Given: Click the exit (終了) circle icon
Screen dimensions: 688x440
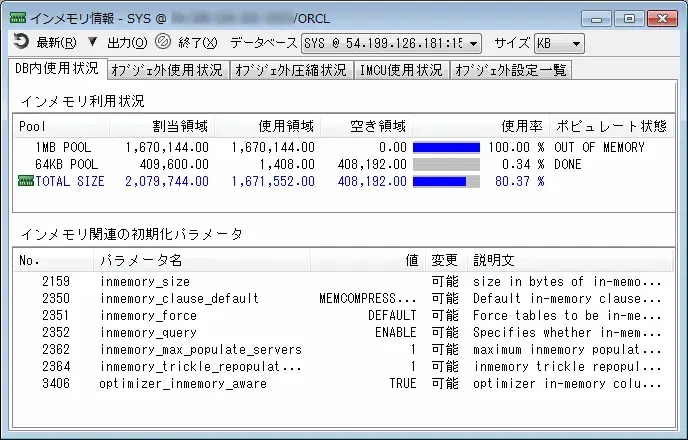Looking at the screenshot, I should click(x=163, y=43).
